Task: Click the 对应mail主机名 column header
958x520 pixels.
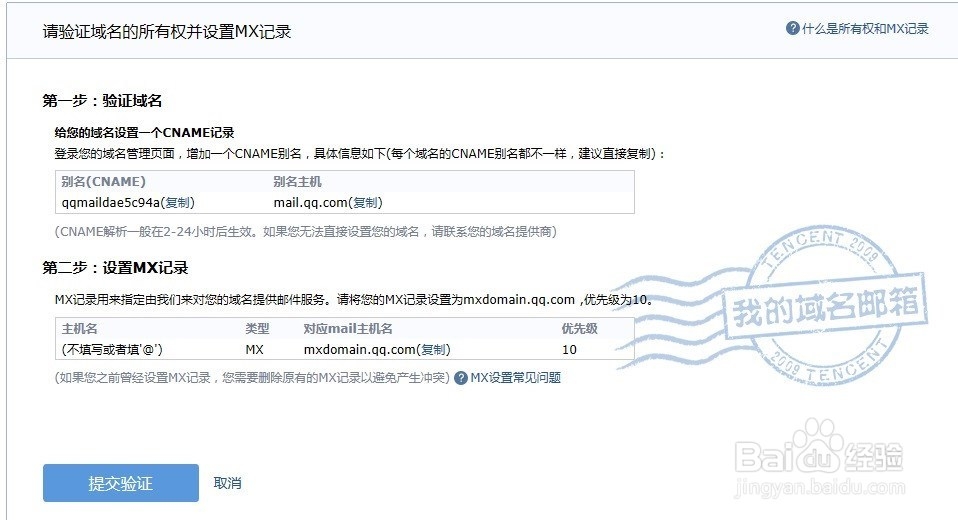Action: coord(348,329)
